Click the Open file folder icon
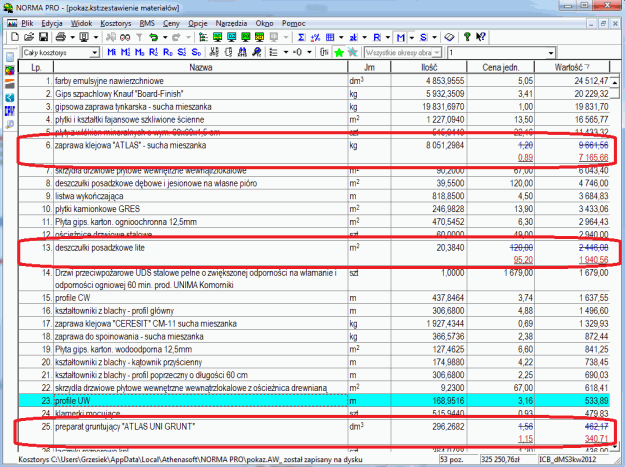Viewport: 625px width, 467px height. coord(28,36)
